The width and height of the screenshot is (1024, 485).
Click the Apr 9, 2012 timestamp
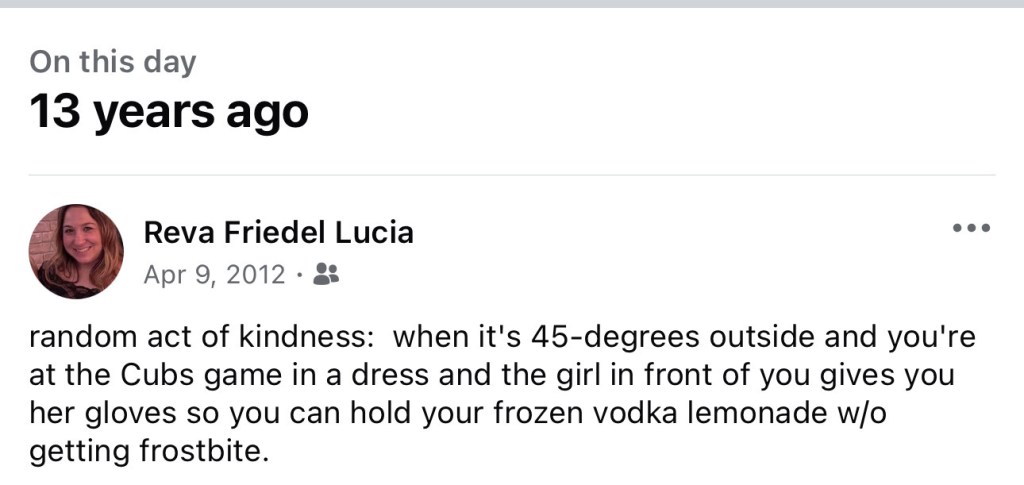pos(214,274)
